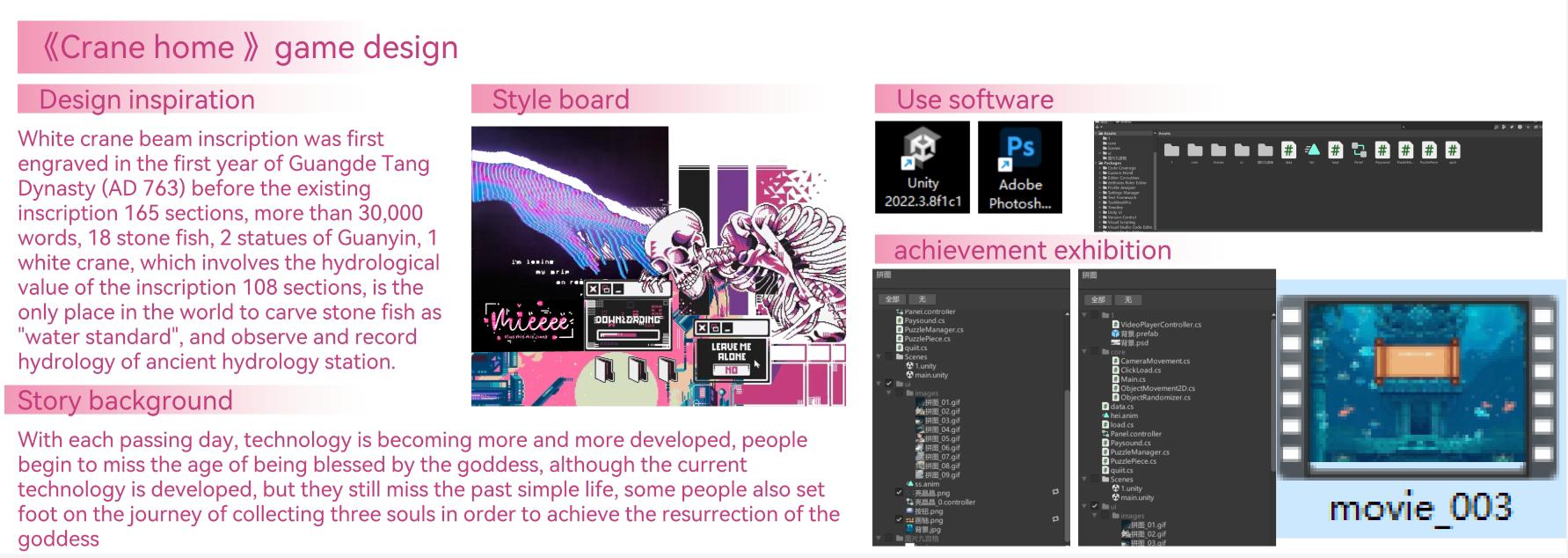This screenshot has height=558, width=1568.
Task: Click 背景.jpg image icon in left panel
Action: pyautogui.click(x=910, y=530)
